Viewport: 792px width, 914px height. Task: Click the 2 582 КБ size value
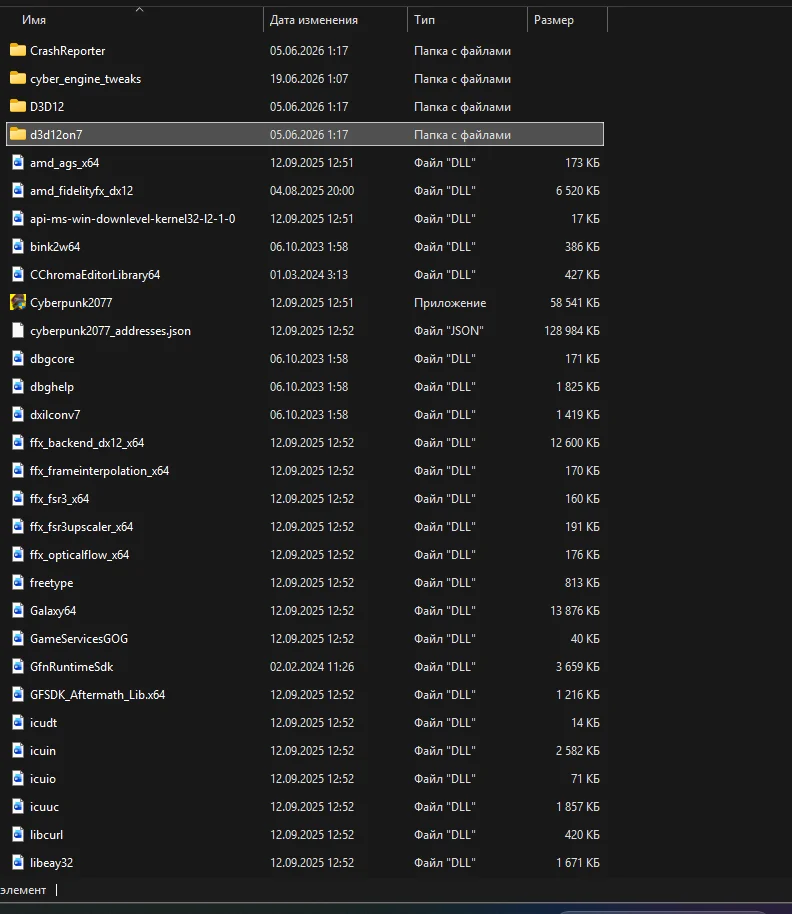[578, 750]
